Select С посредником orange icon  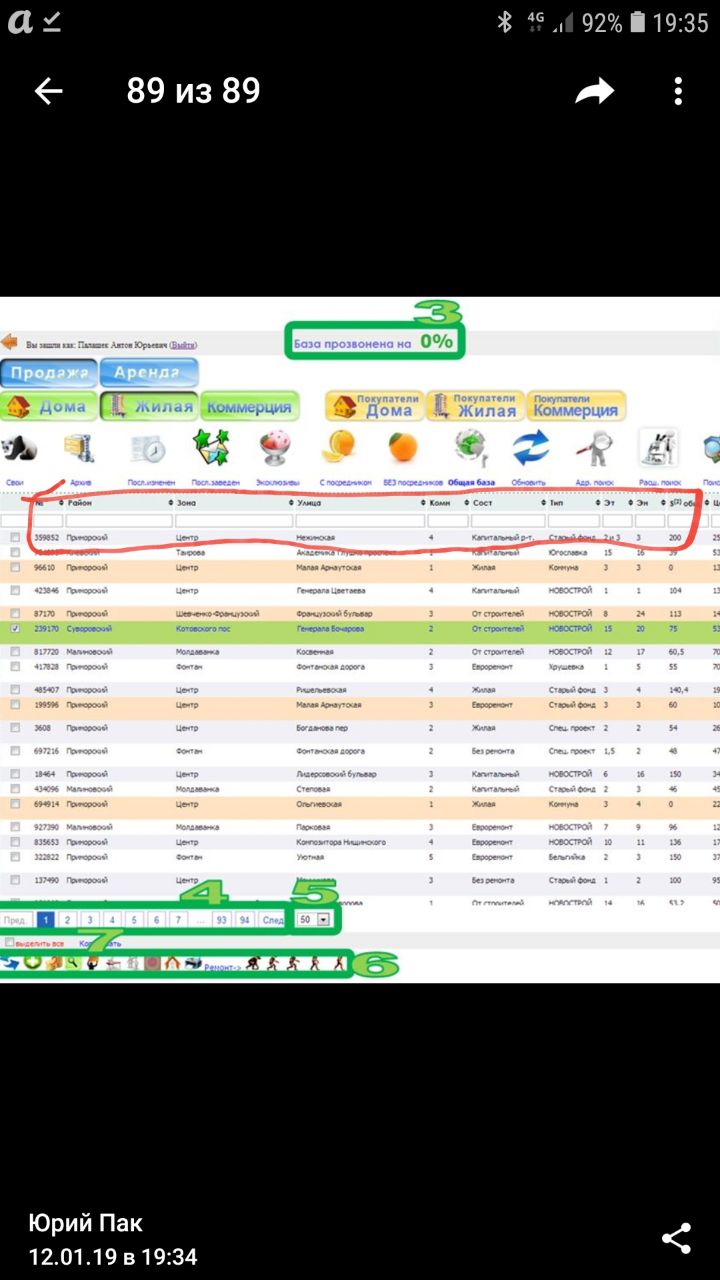tap(341, 445)
